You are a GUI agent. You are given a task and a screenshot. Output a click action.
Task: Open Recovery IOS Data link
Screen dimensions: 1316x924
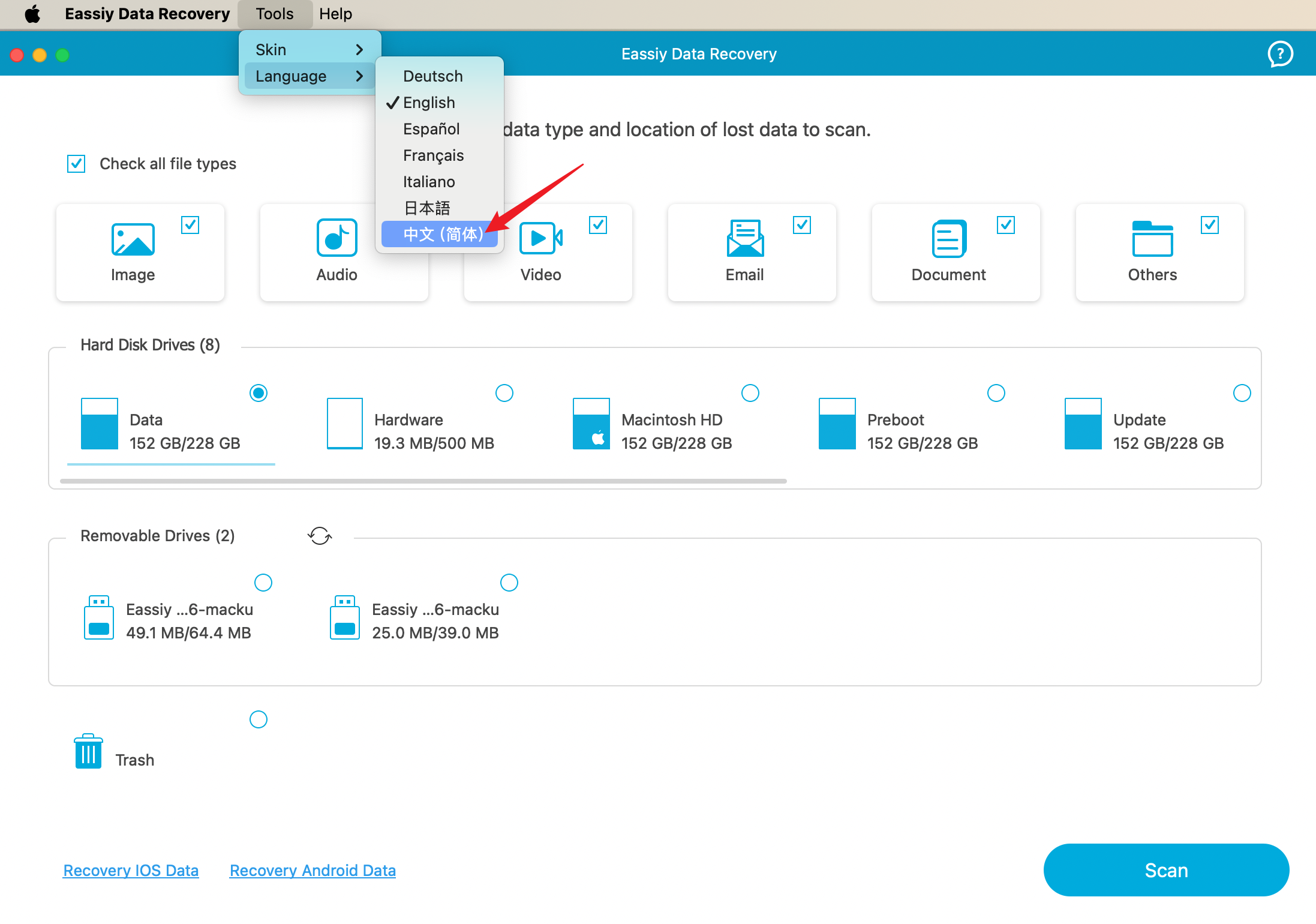(x=131, y=871)
